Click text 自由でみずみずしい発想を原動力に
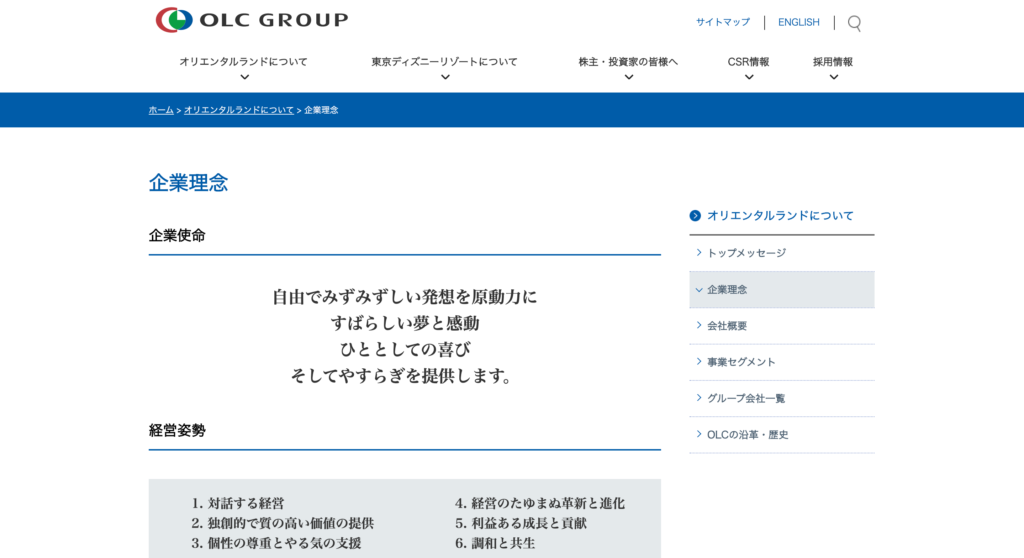The image size is (1024, 558). 405,297
